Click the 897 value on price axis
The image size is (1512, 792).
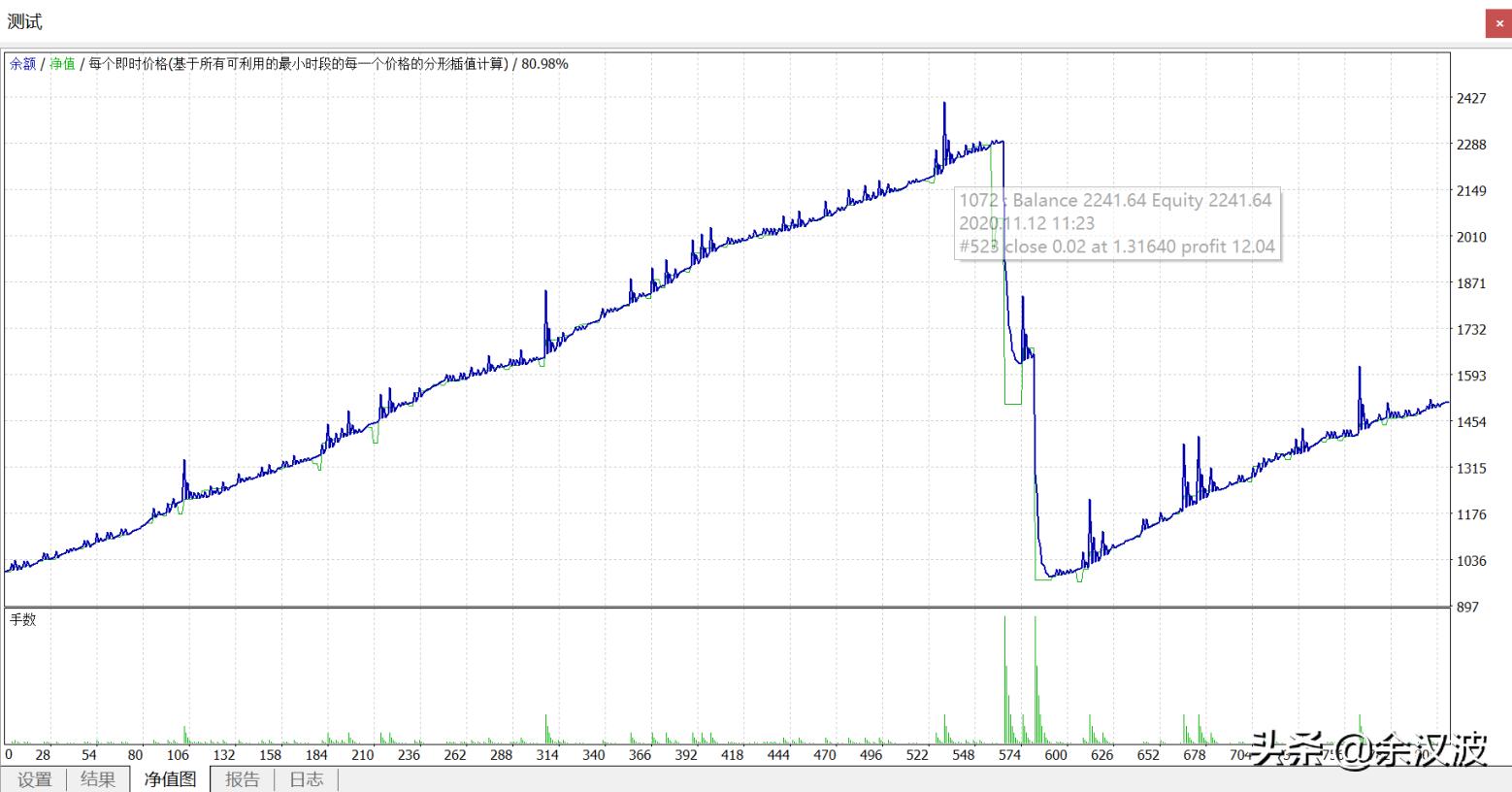pos(1467,607)
